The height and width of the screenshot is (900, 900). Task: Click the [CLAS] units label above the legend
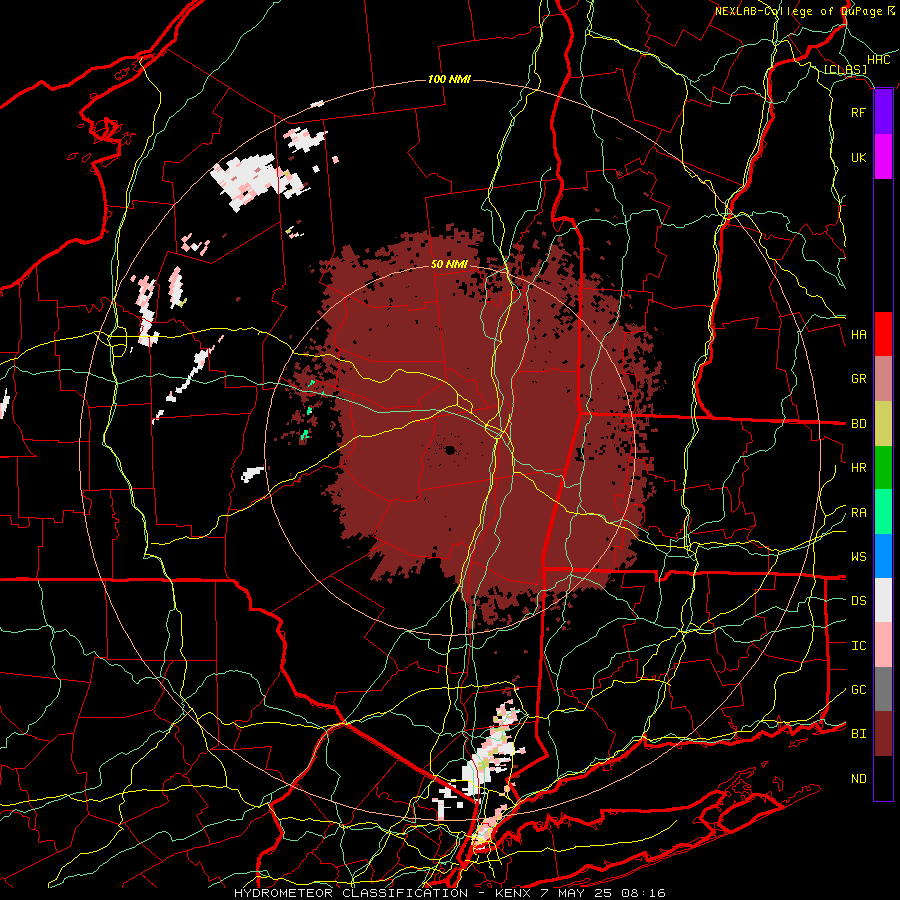845,69
